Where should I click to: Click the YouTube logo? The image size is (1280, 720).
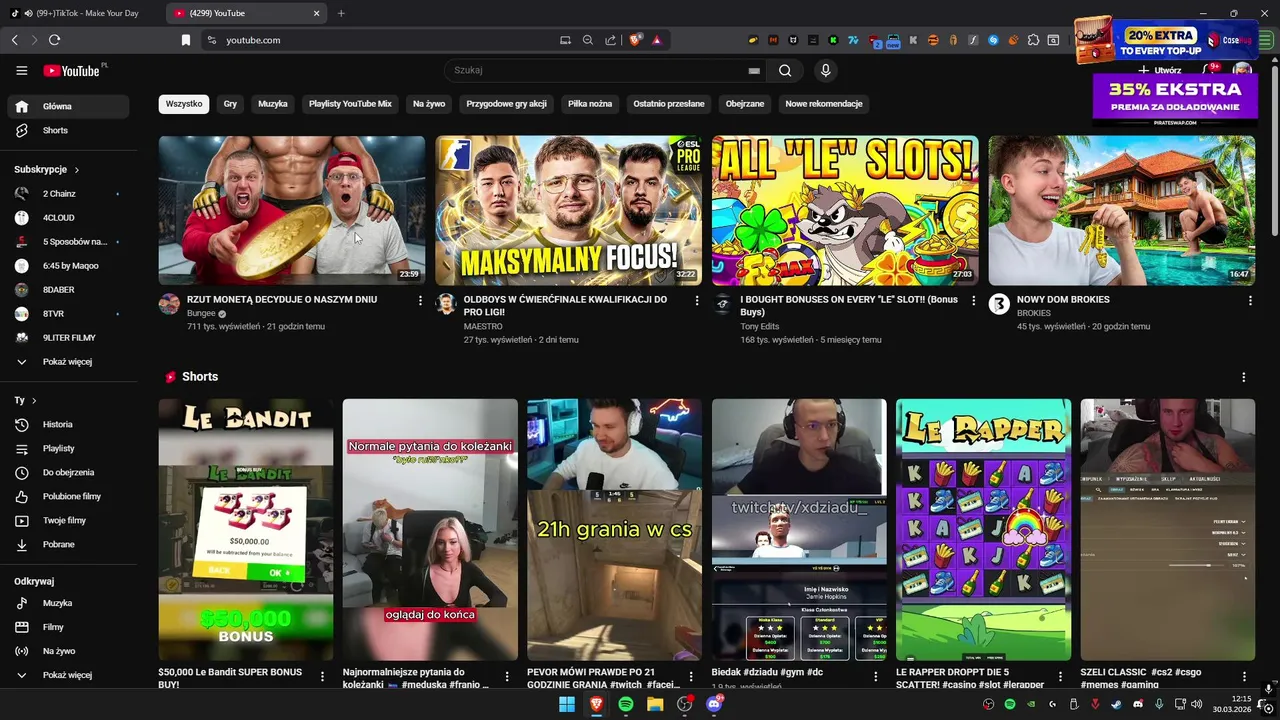tap(73, 70)
